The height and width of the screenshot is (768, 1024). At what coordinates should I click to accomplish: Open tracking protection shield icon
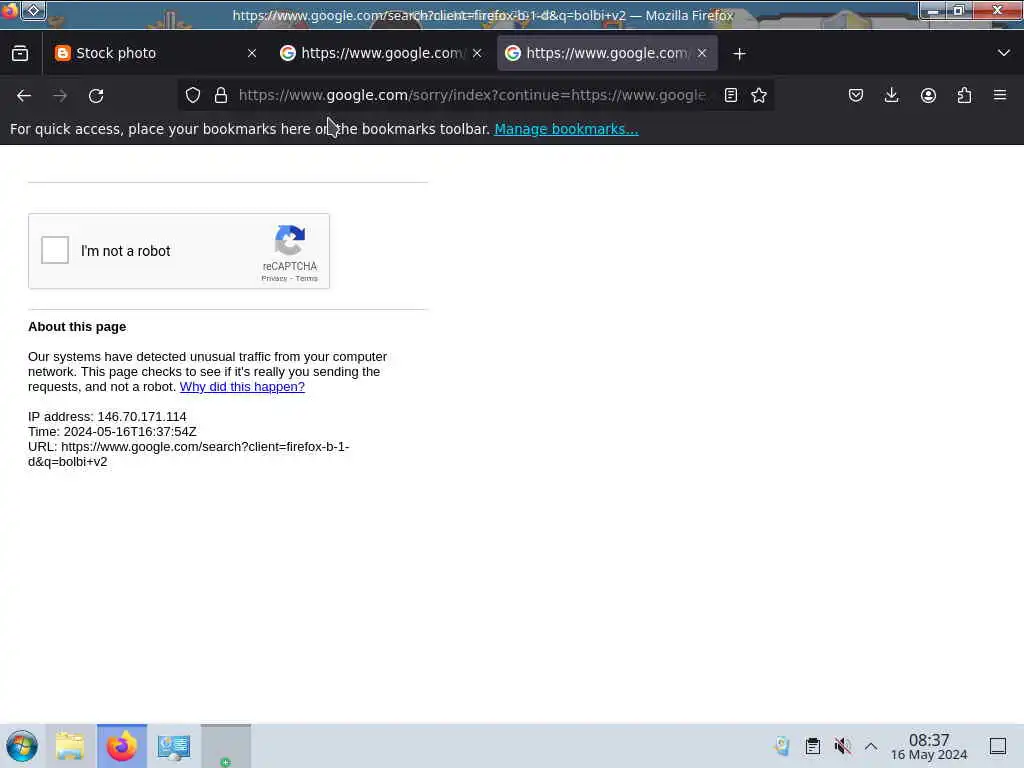tap(193, 95)
